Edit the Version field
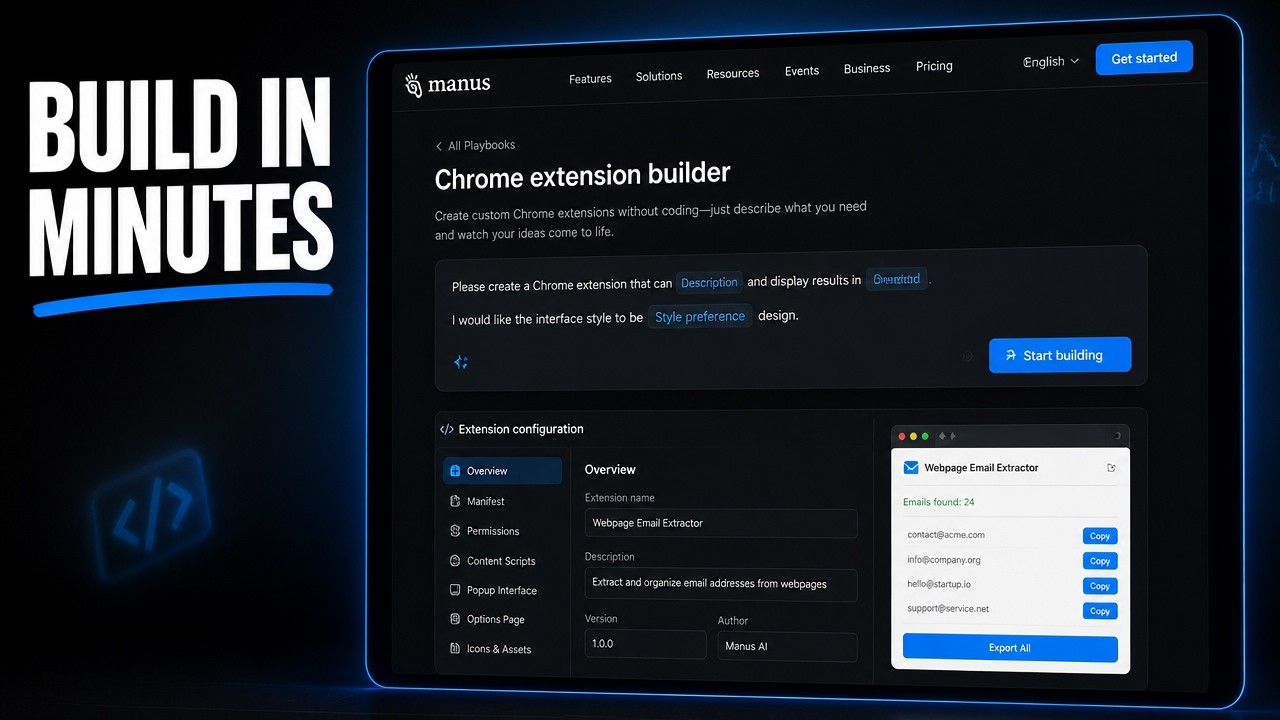This screenshot has height=720, width=1280. point(645,644)
